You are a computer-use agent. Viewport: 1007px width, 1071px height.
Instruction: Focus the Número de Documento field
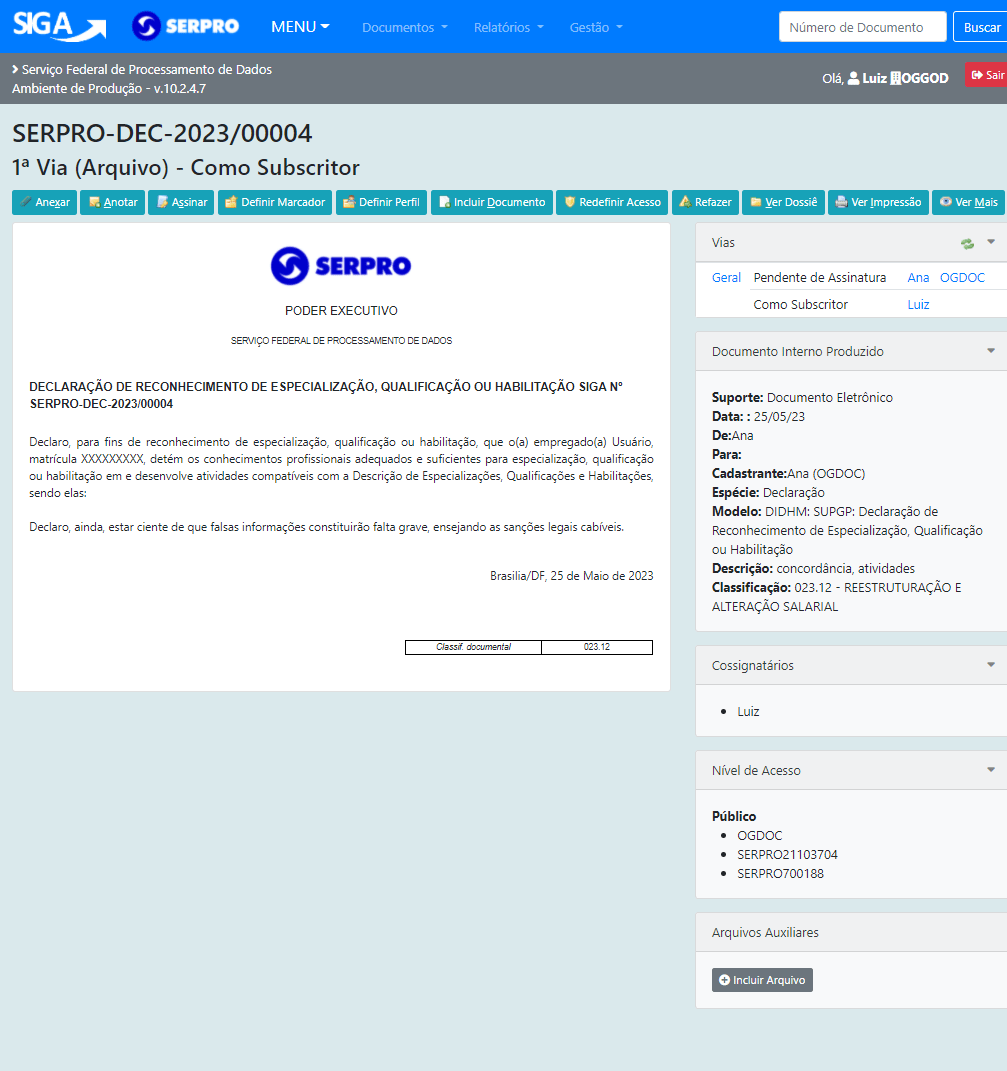pos(862,27)
